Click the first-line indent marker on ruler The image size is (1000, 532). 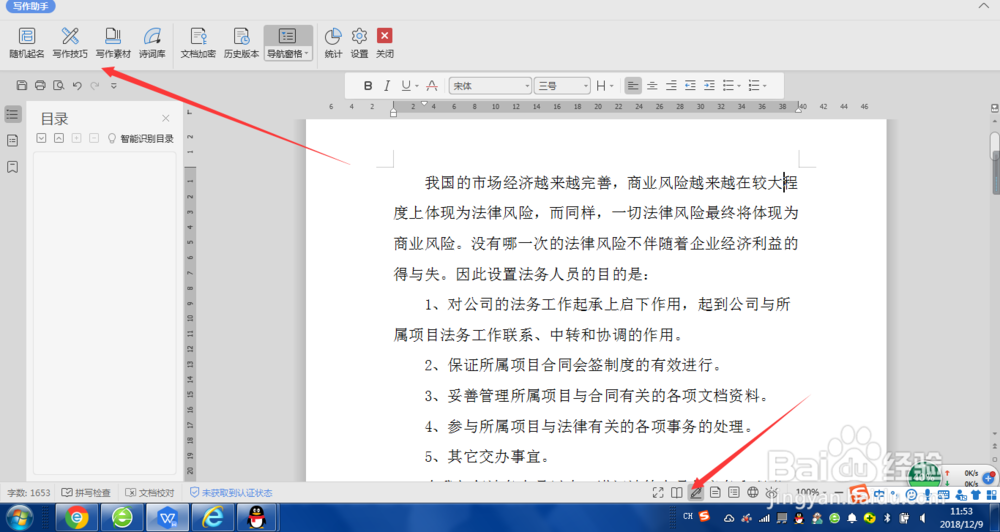423,103
